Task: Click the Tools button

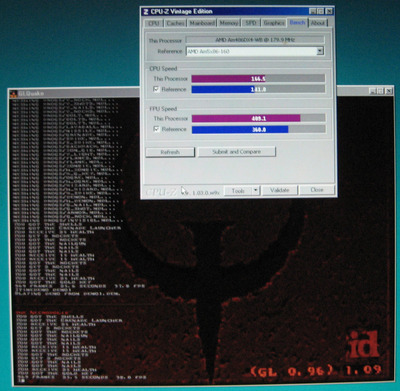Action: pyautogui.click(x=238, y=191)
